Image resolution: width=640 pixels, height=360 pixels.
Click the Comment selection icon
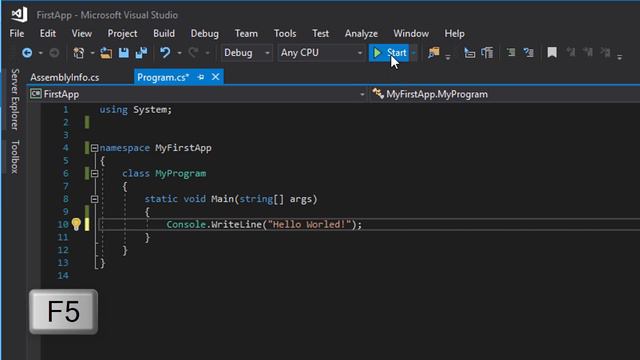tap(511, 52)
